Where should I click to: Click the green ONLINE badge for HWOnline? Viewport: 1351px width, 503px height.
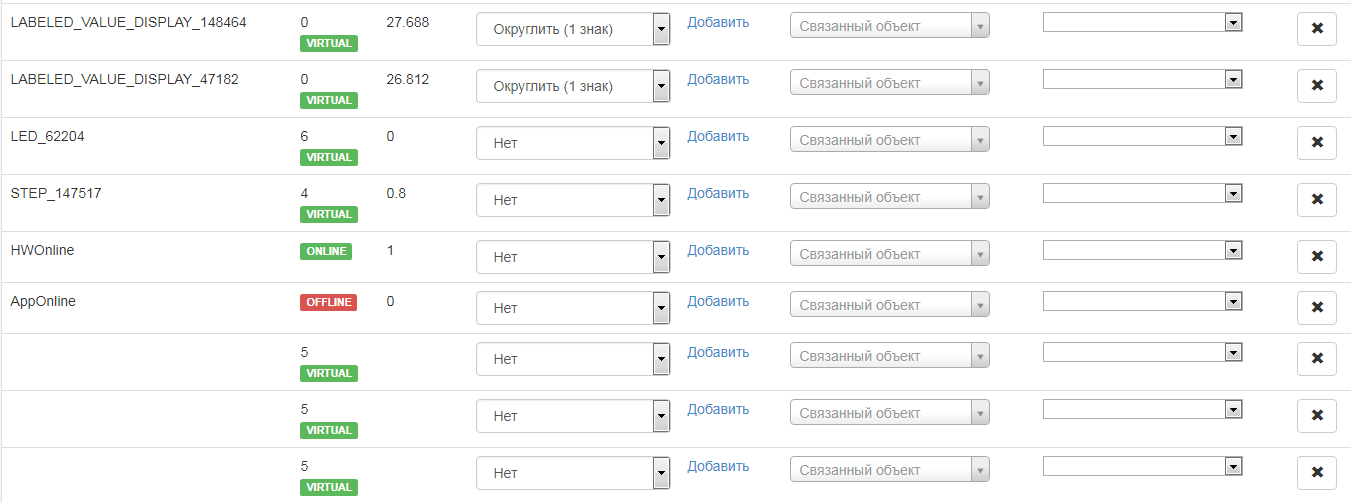click(326, 251)
